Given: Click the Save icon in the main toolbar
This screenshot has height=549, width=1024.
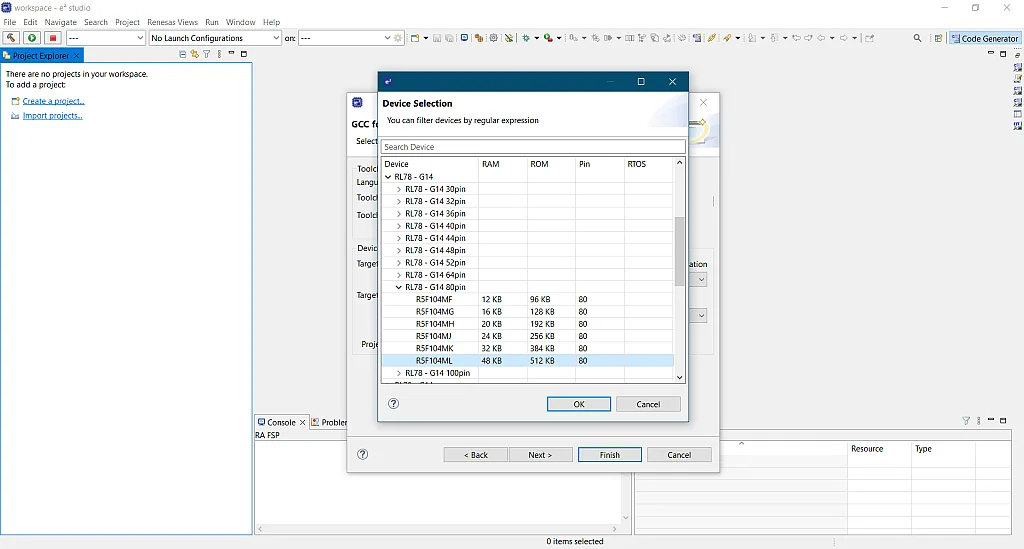Looking at the screenshot, I should (x=437, y=38).
